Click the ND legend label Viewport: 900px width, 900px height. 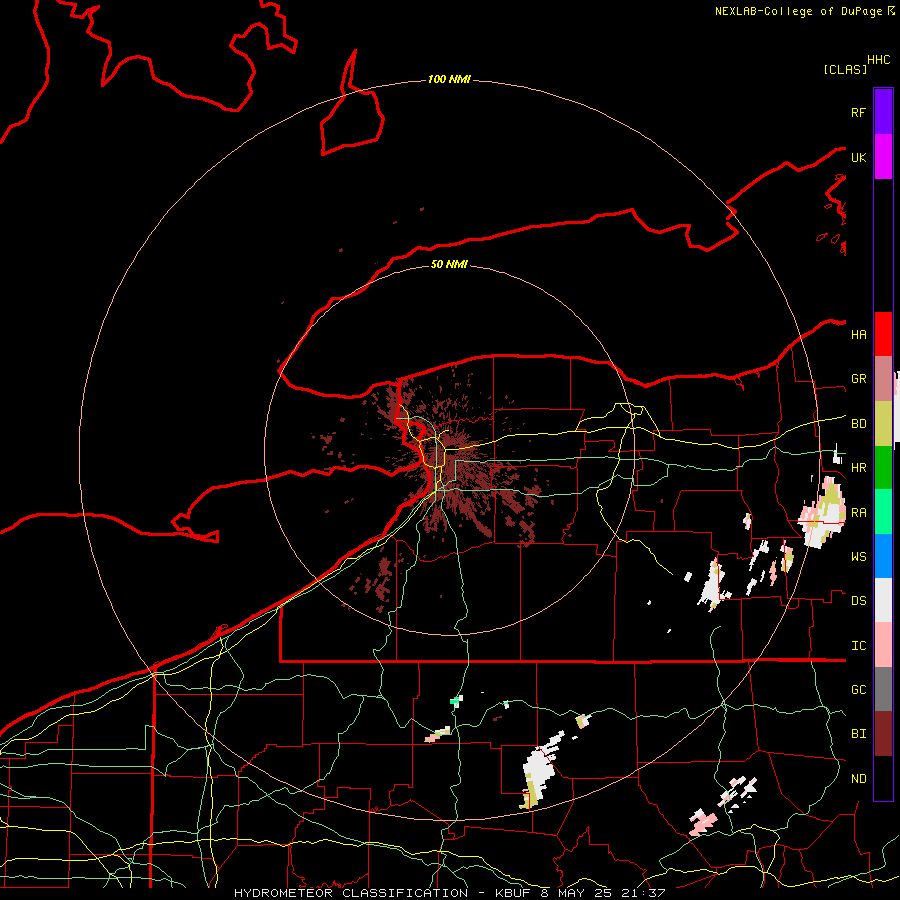click(x=858, y=779)
